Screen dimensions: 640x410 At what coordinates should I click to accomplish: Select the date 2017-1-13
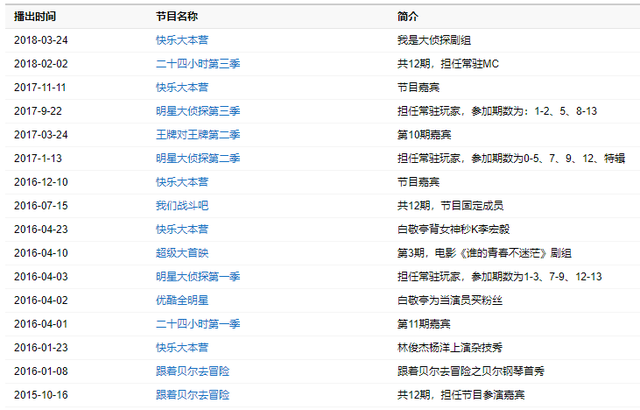[38, 158]
